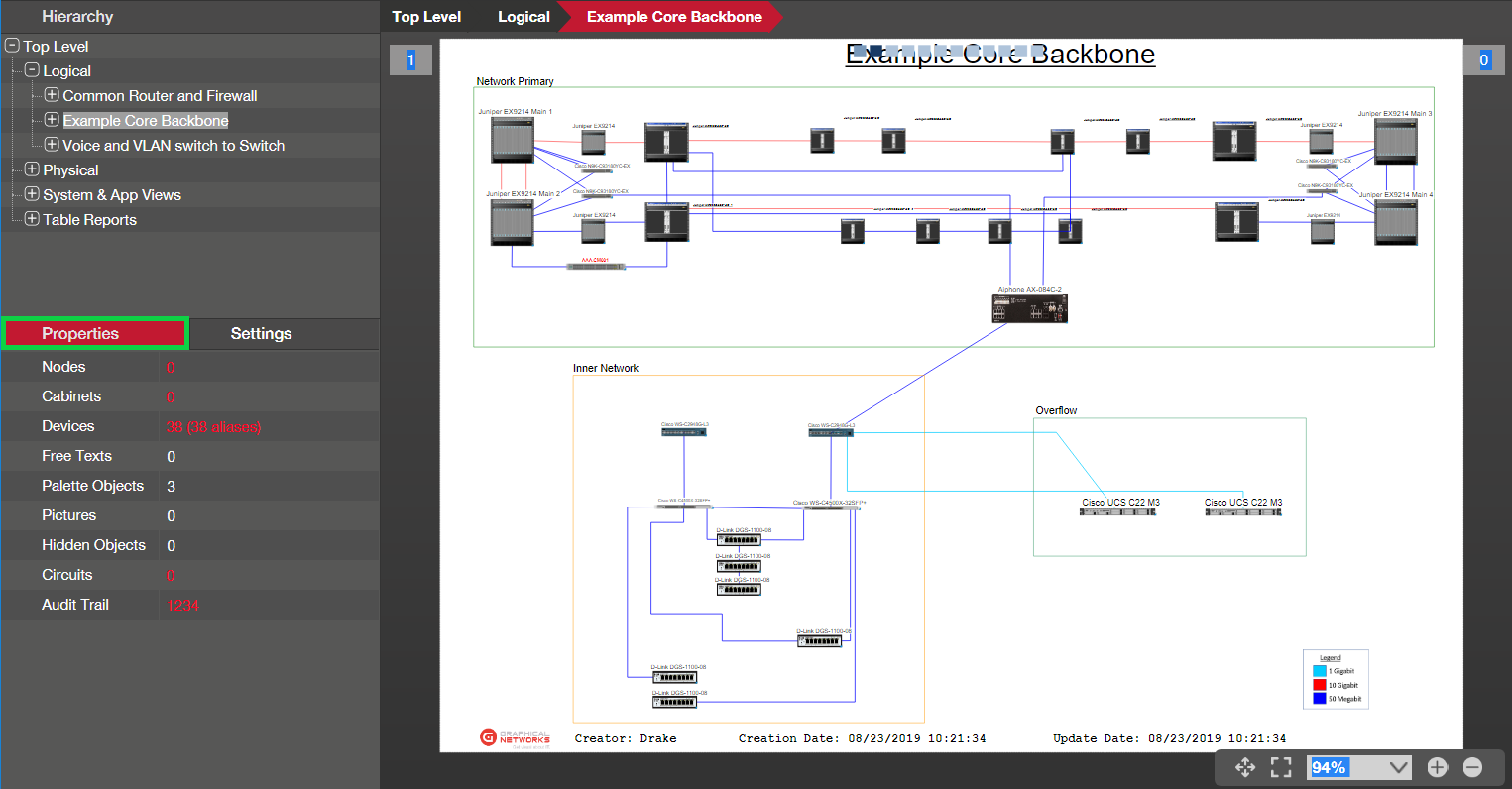Expand the Physical tree node
Viewport: 1512px width, 789px height.
click(x=32, y=169)
